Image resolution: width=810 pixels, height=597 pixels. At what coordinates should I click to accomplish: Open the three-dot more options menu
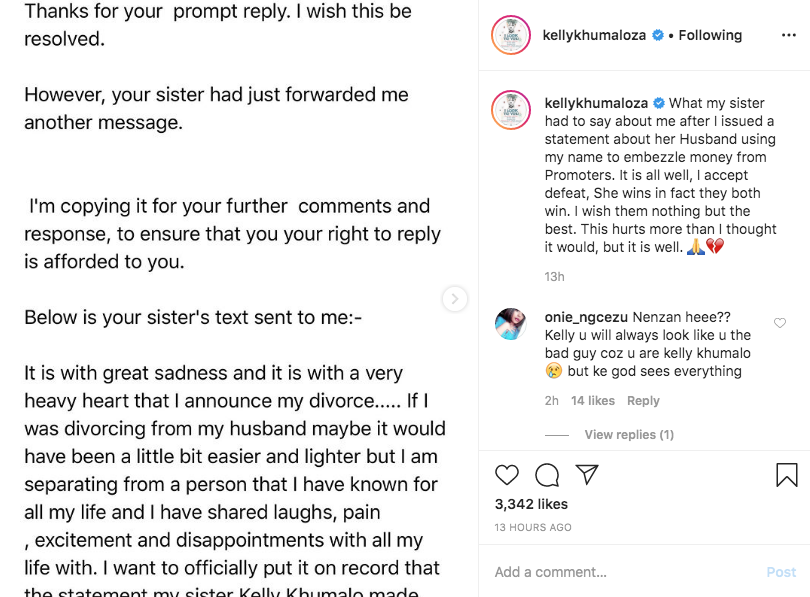point(789,35)
